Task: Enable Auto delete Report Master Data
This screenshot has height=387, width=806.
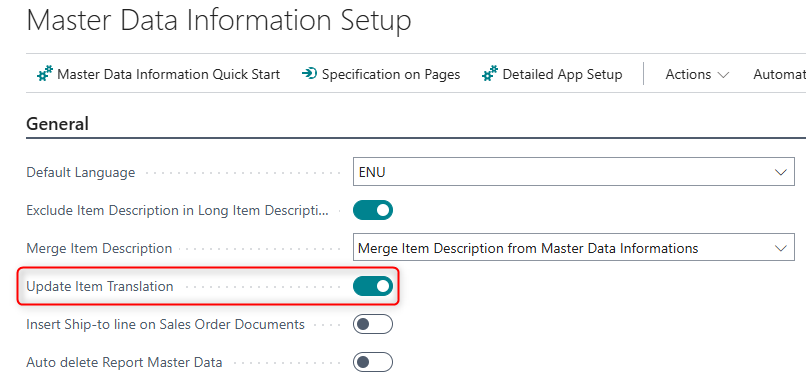Action: (x=373, y=362)
